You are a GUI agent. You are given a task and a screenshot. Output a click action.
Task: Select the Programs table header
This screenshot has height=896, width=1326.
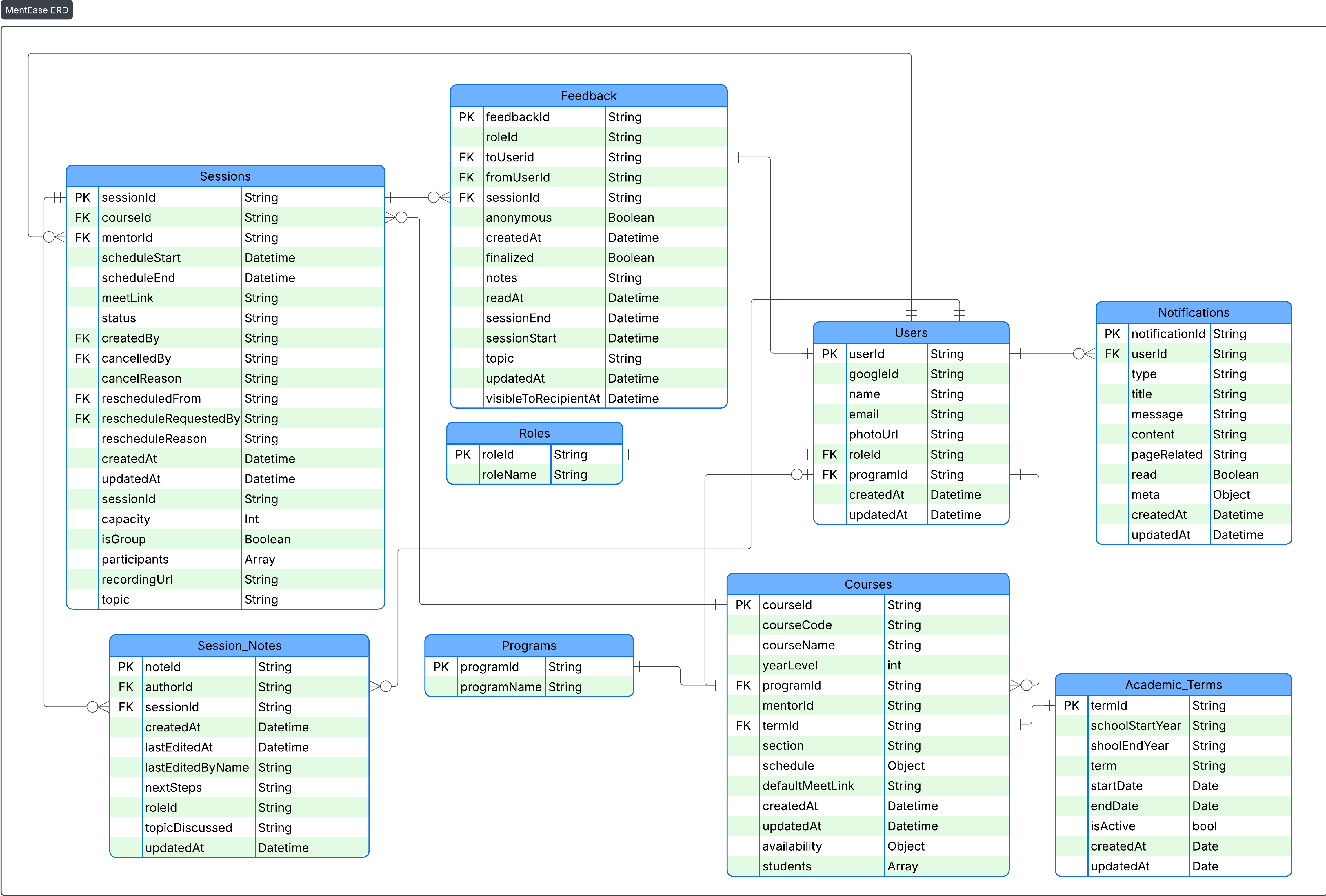pos(528,646)
